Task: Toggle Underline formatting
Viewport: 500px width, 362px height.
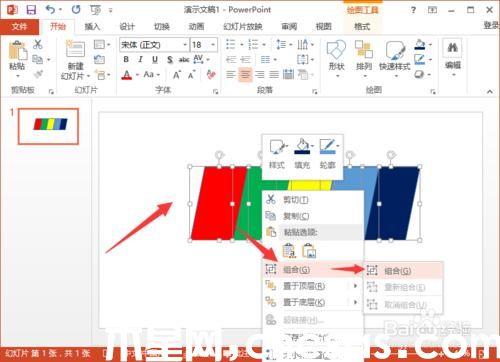Action: pos(155,59)
